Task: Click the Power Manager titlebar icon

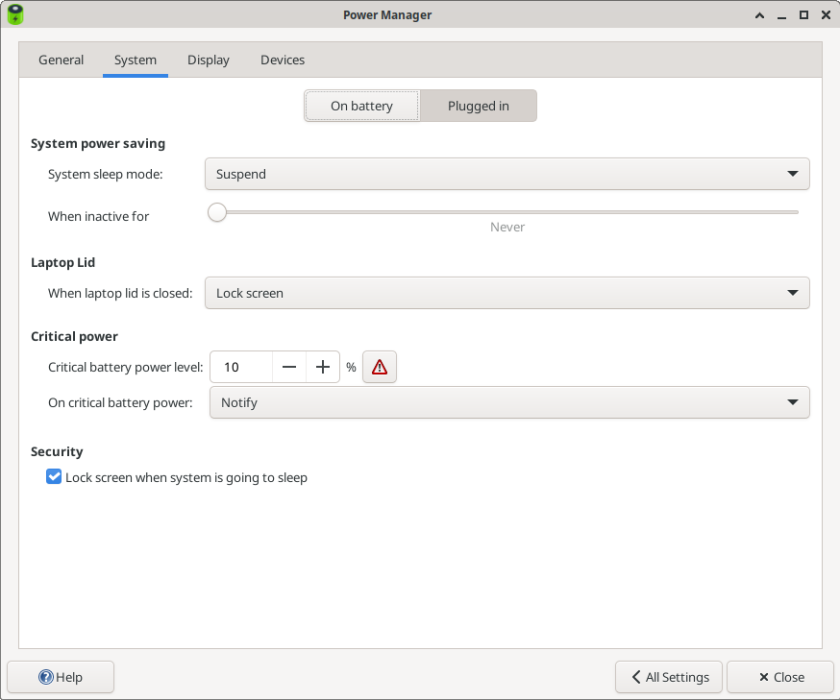Action: click(16, 14)
